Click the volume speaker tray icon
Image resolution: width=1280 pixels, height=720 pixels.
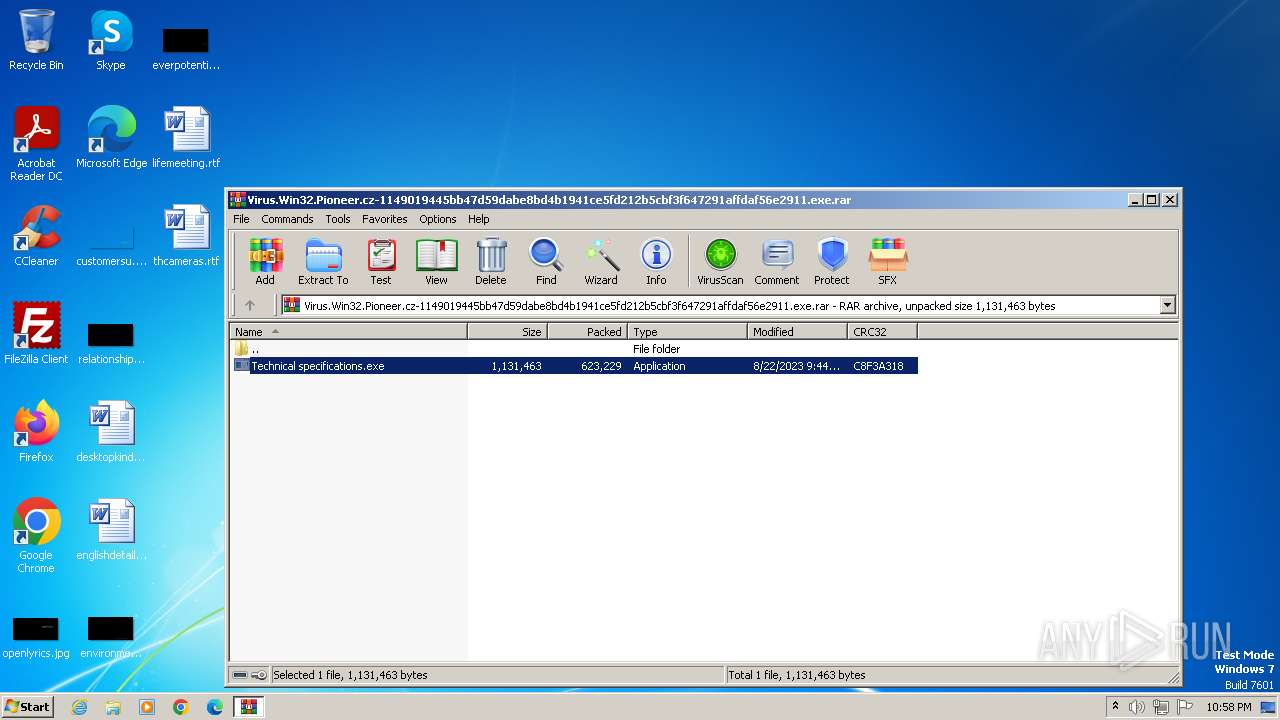click(1137, 707)
